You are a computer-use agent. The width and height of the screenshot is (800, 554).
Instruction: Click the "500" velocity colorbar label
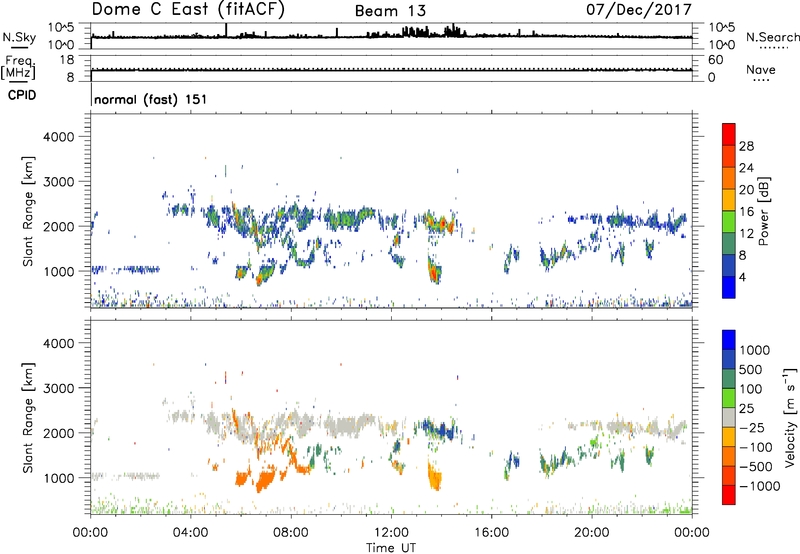click(x=751, y=369)
